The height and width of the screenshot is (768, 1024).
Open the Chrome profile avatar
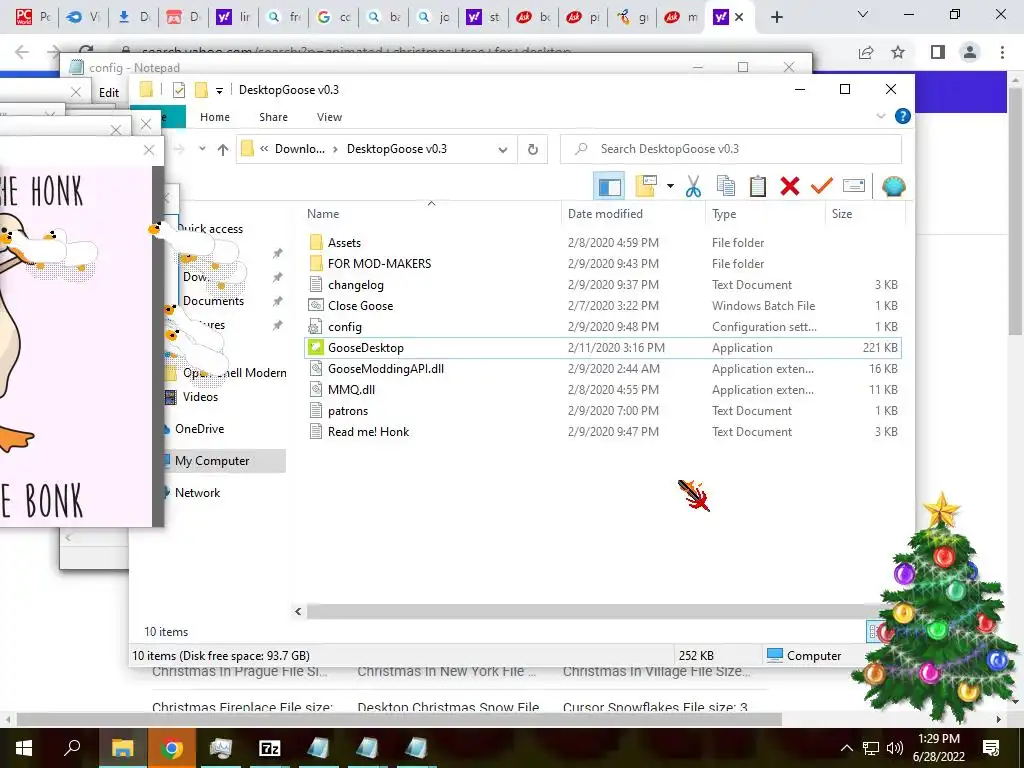coord(970,52)
